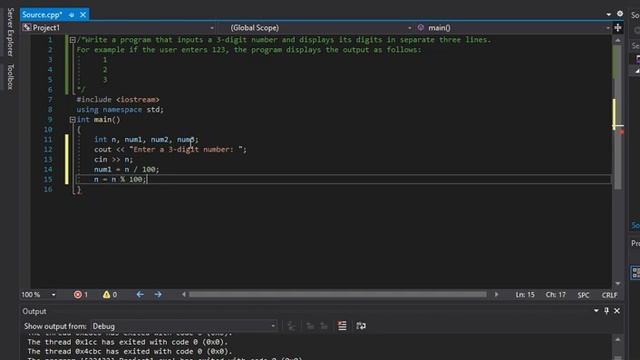This screenshot has width=640, height=360.
Task: Click the horizontal scrollbar left arrow
Action: tap(184, 294)
